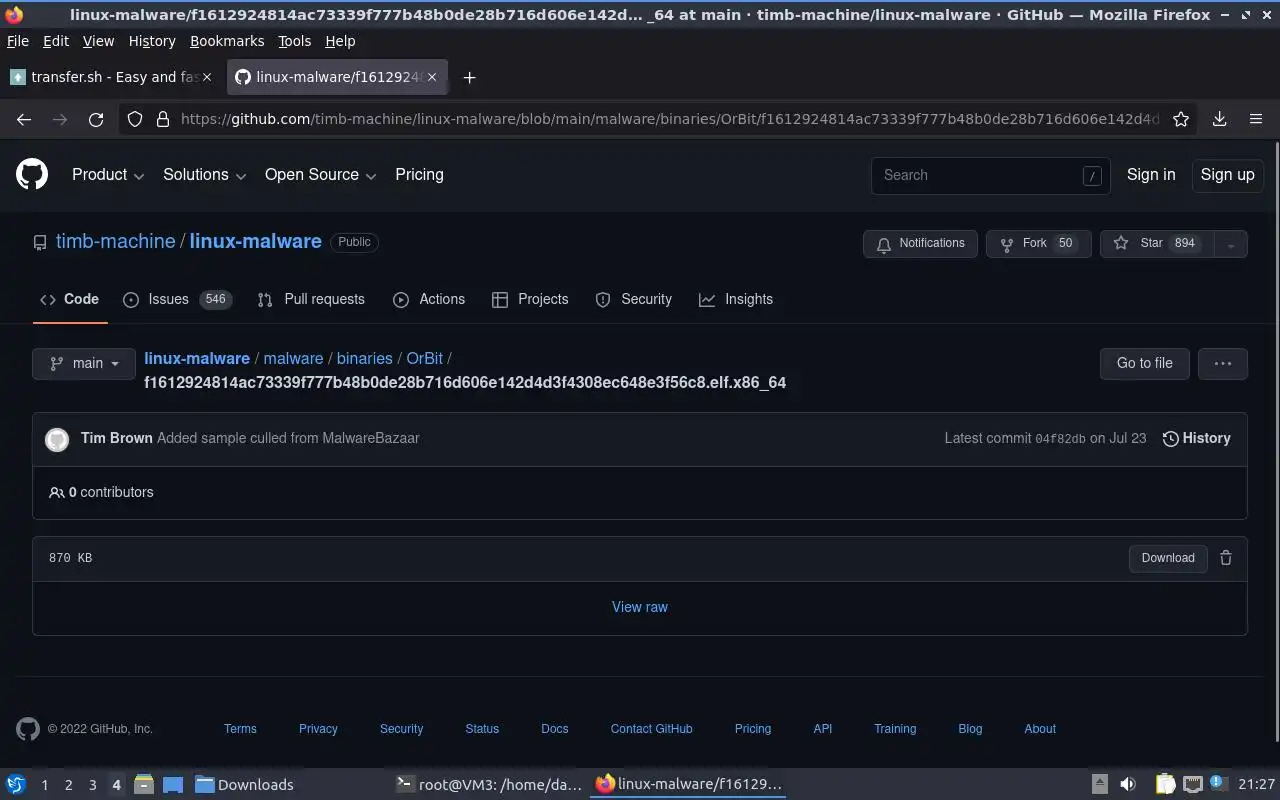The width and height of the screenshot is (1280, 800).
Task: Open the Insights tab
Action: pyautogui.click(x=736, y=299)
